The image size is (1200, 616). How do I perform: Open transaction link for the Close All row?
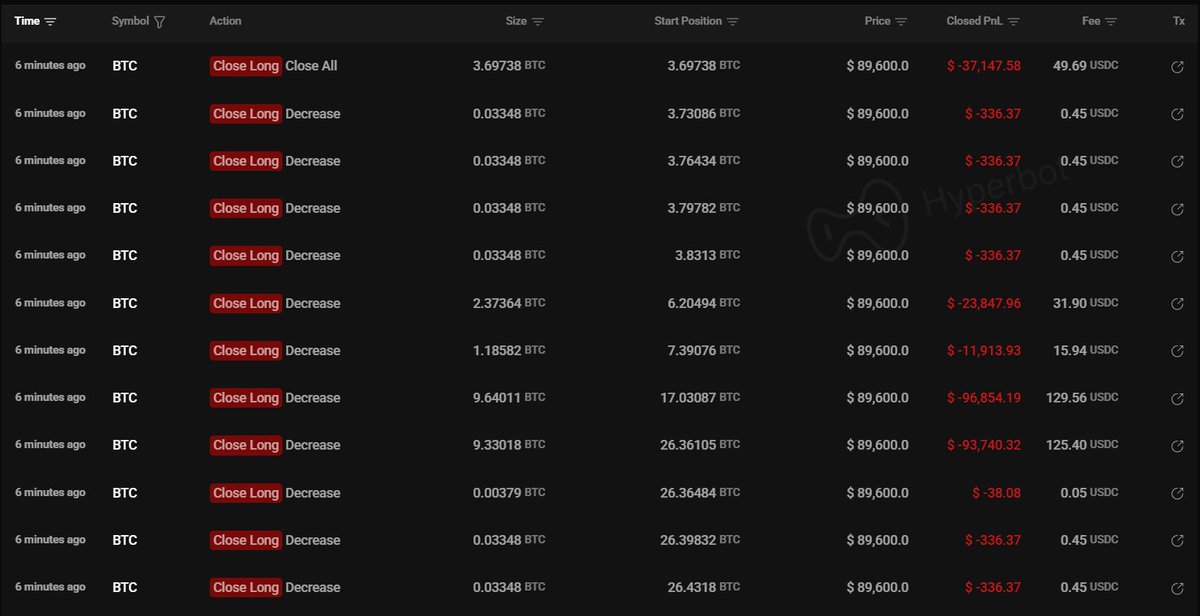click(x=1177, y=67)
